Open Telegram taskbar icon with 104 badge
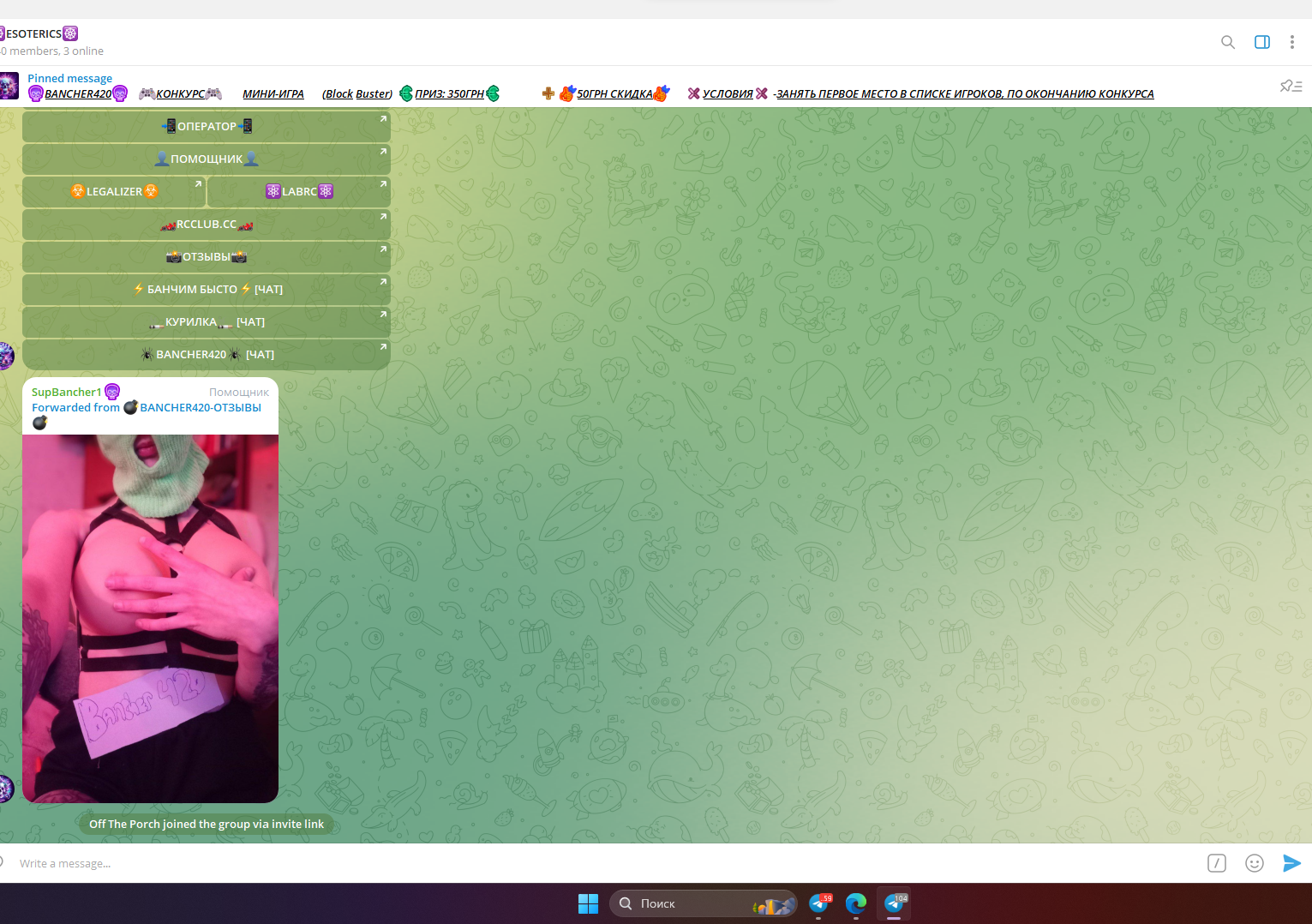The height and width of the screenshot is (924, 1312). click(x=894, y=903)
